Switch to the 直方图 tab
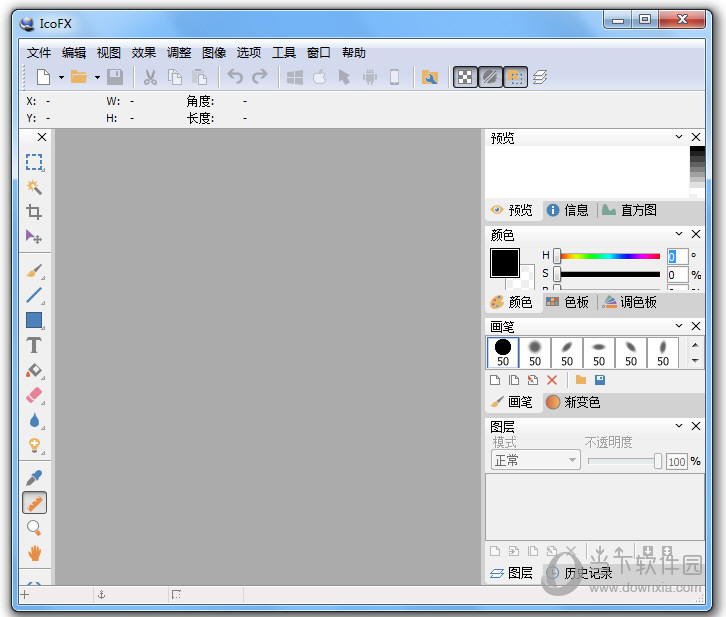This screenshot has height=617, width=726. [x=630, y=210]
